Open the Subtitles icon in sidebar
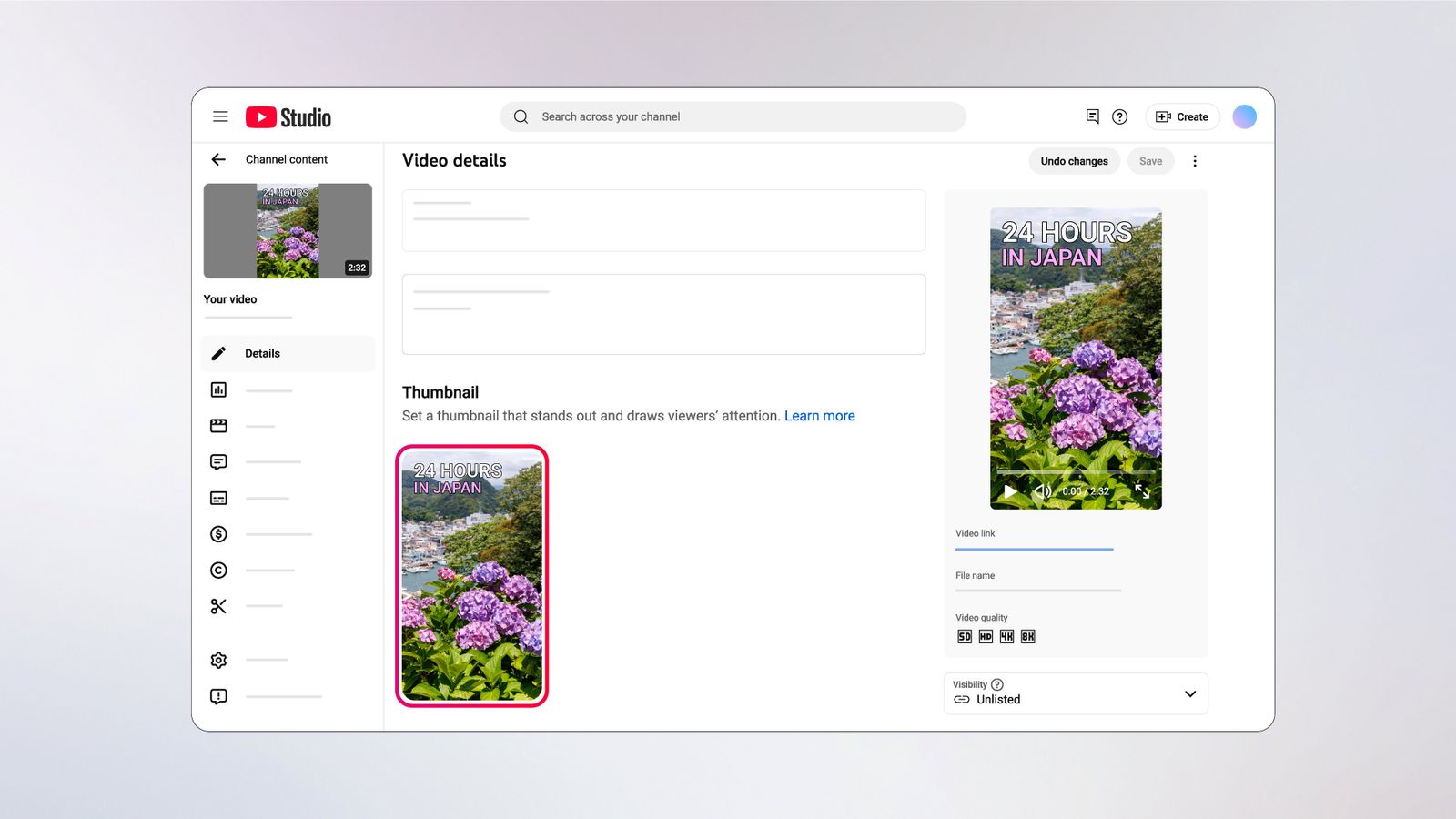 (x=218, y=498)
